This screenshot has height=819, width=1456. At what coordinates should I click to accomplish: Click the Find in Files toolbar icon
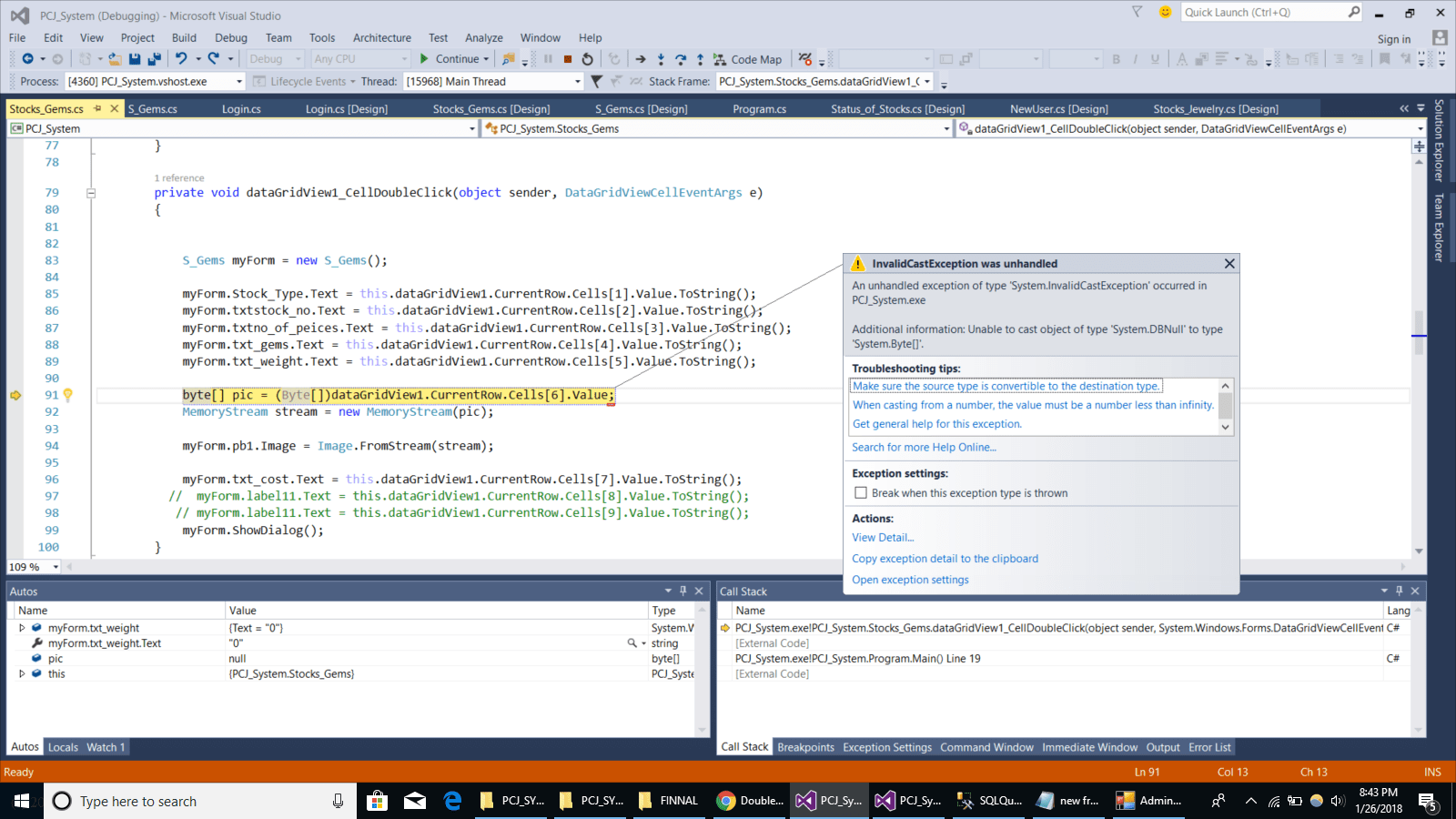(x=508, y=59)
